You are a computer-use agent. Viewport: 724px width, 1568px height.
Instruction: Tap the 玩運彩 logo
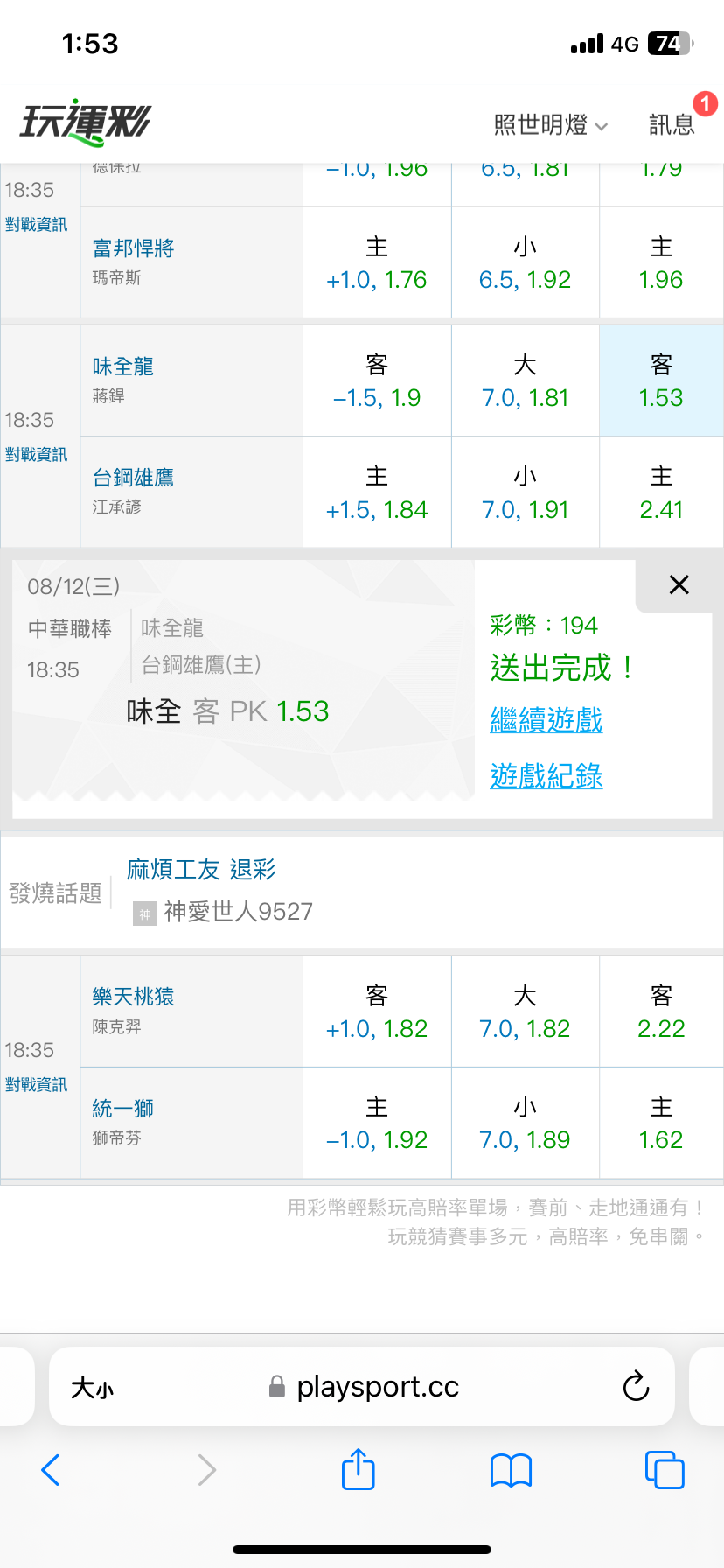(86, 122)
